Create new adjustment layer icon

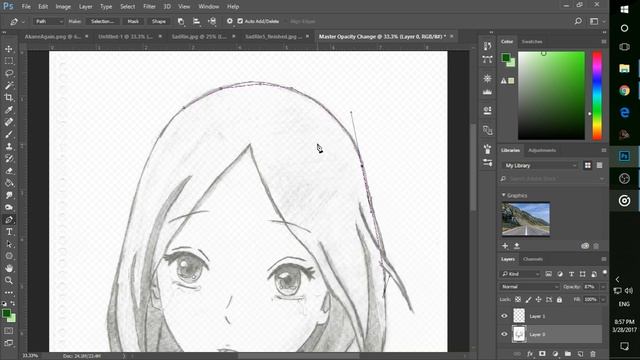(555, 354)
